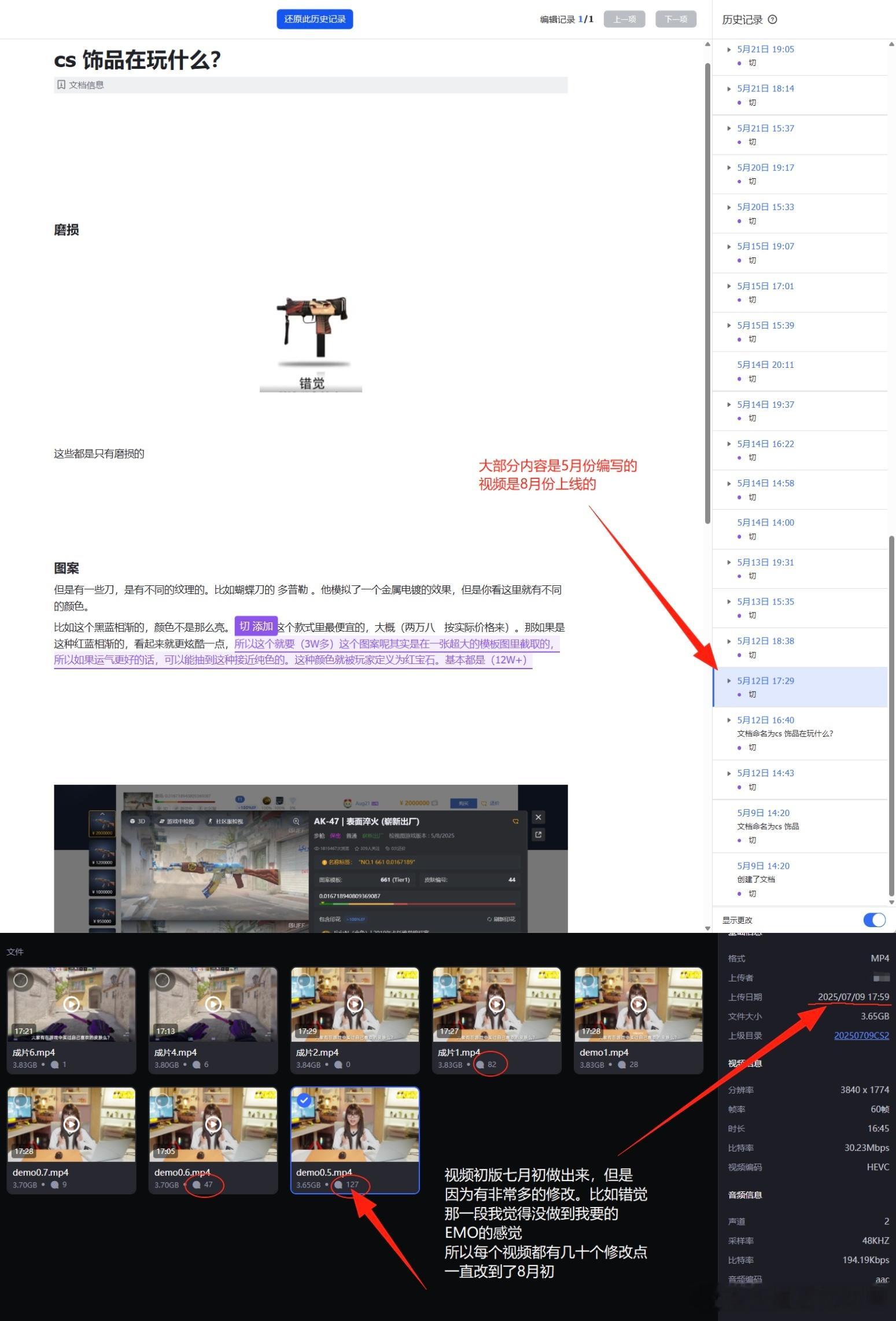
Task: Select the ¥2000000 AK-47 listing thumbnail
Action: tap(102, 824)
